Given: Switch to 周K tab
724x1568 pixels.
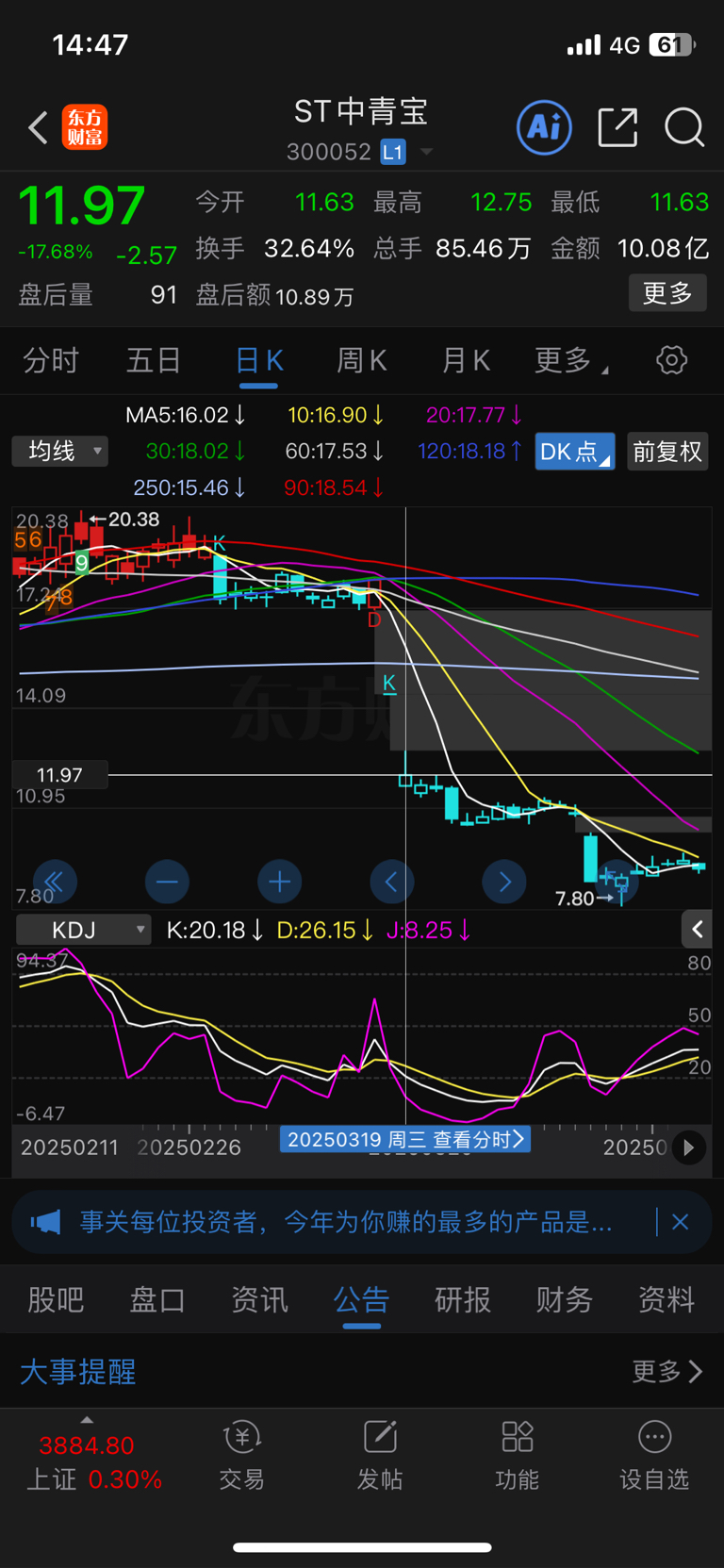Looking at the screenshot, I should 362,360.
